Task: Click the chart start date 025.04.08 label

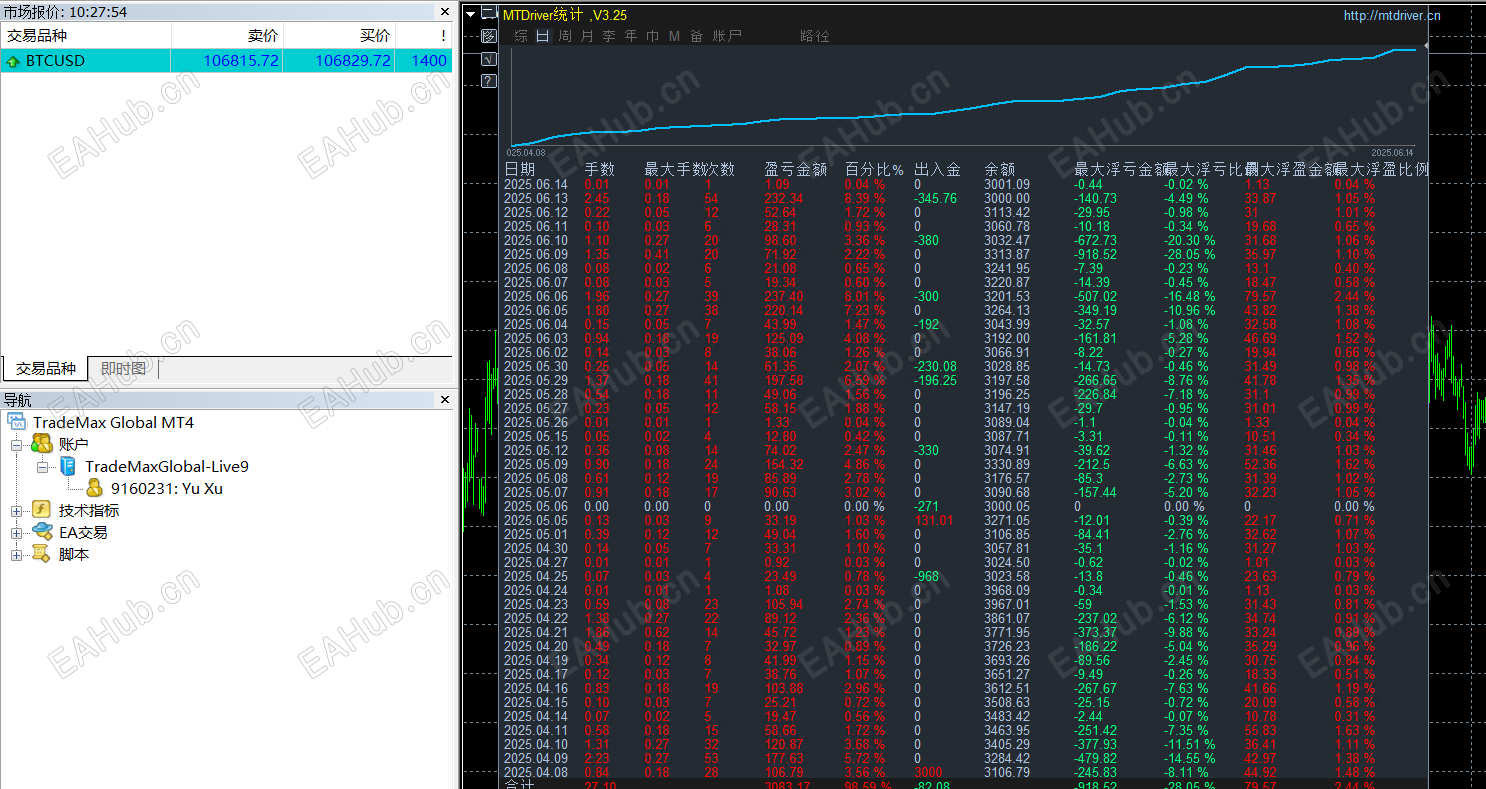Action: coord(525,152)
